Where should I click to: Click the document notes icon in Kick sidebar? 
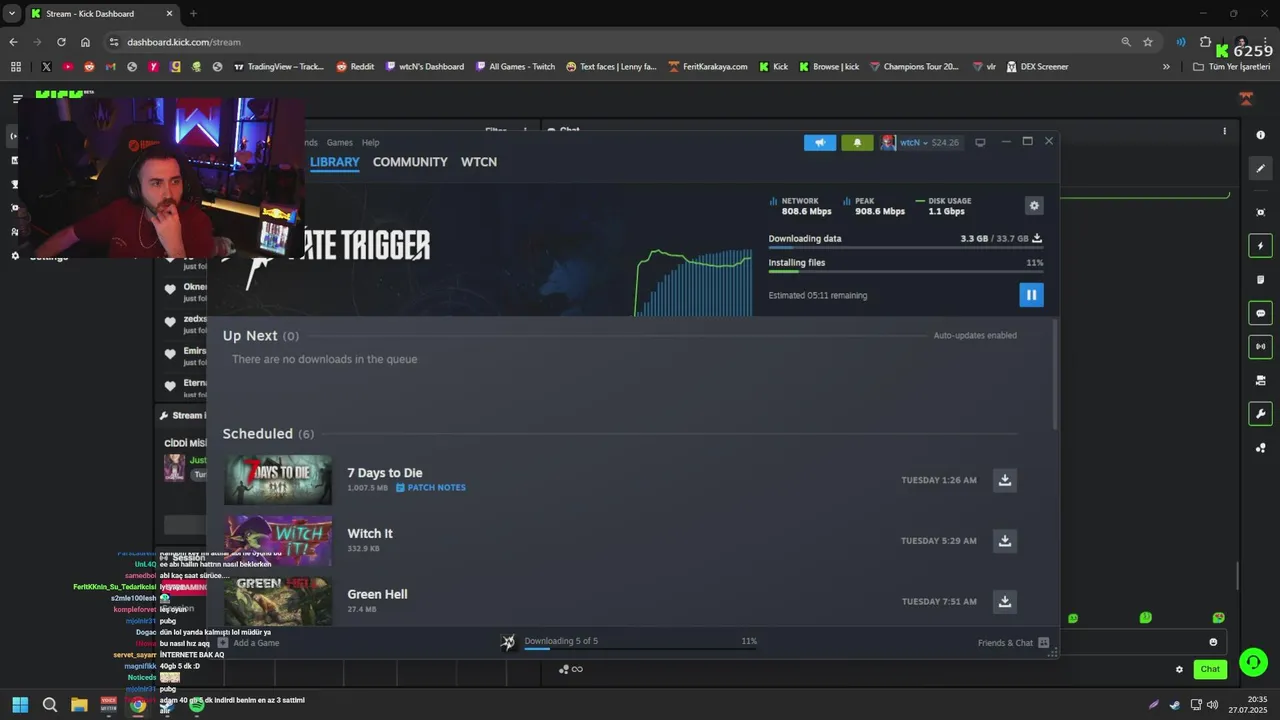click(1260, 280)
